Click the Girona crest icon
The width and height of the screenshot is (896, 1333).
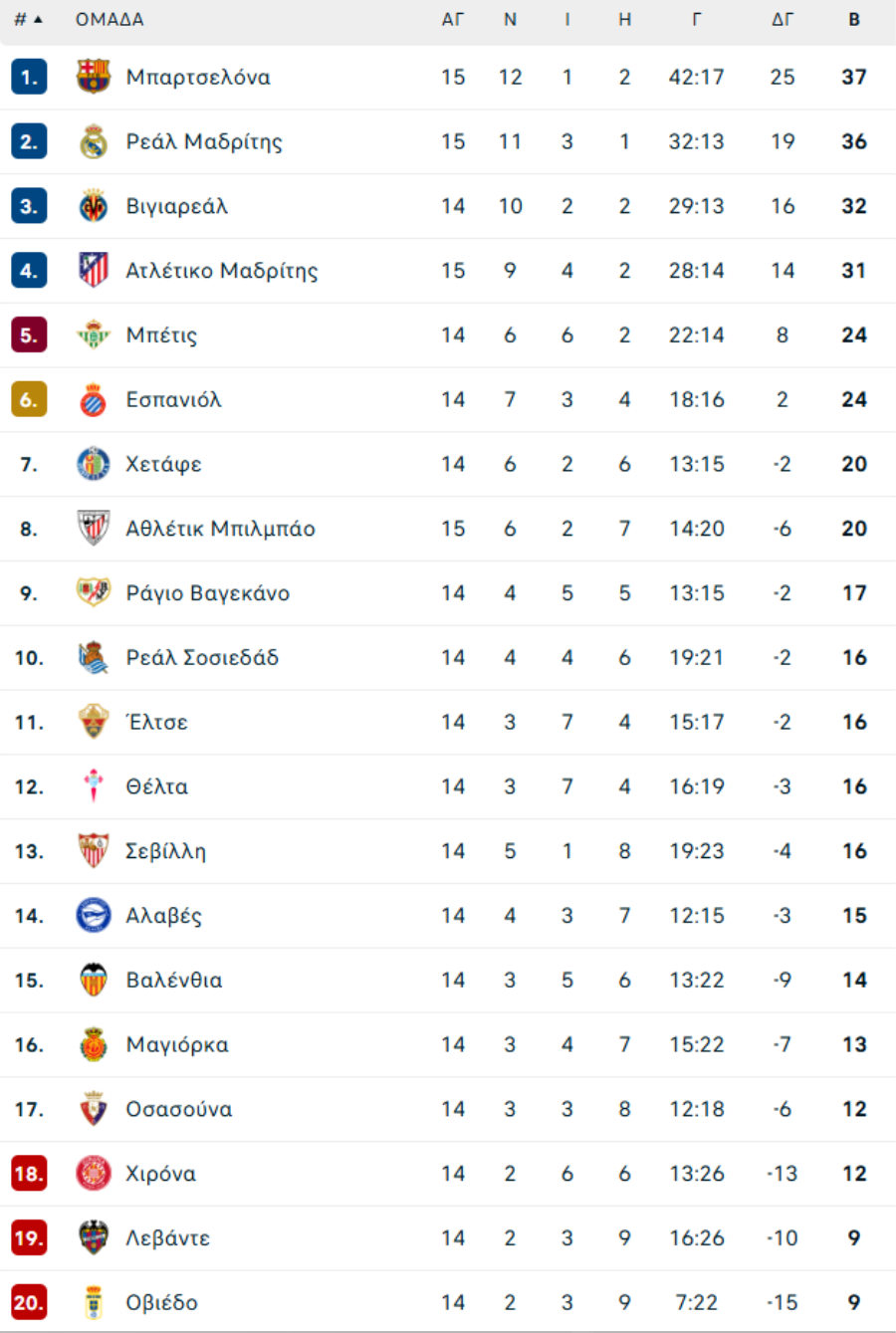94,1174
